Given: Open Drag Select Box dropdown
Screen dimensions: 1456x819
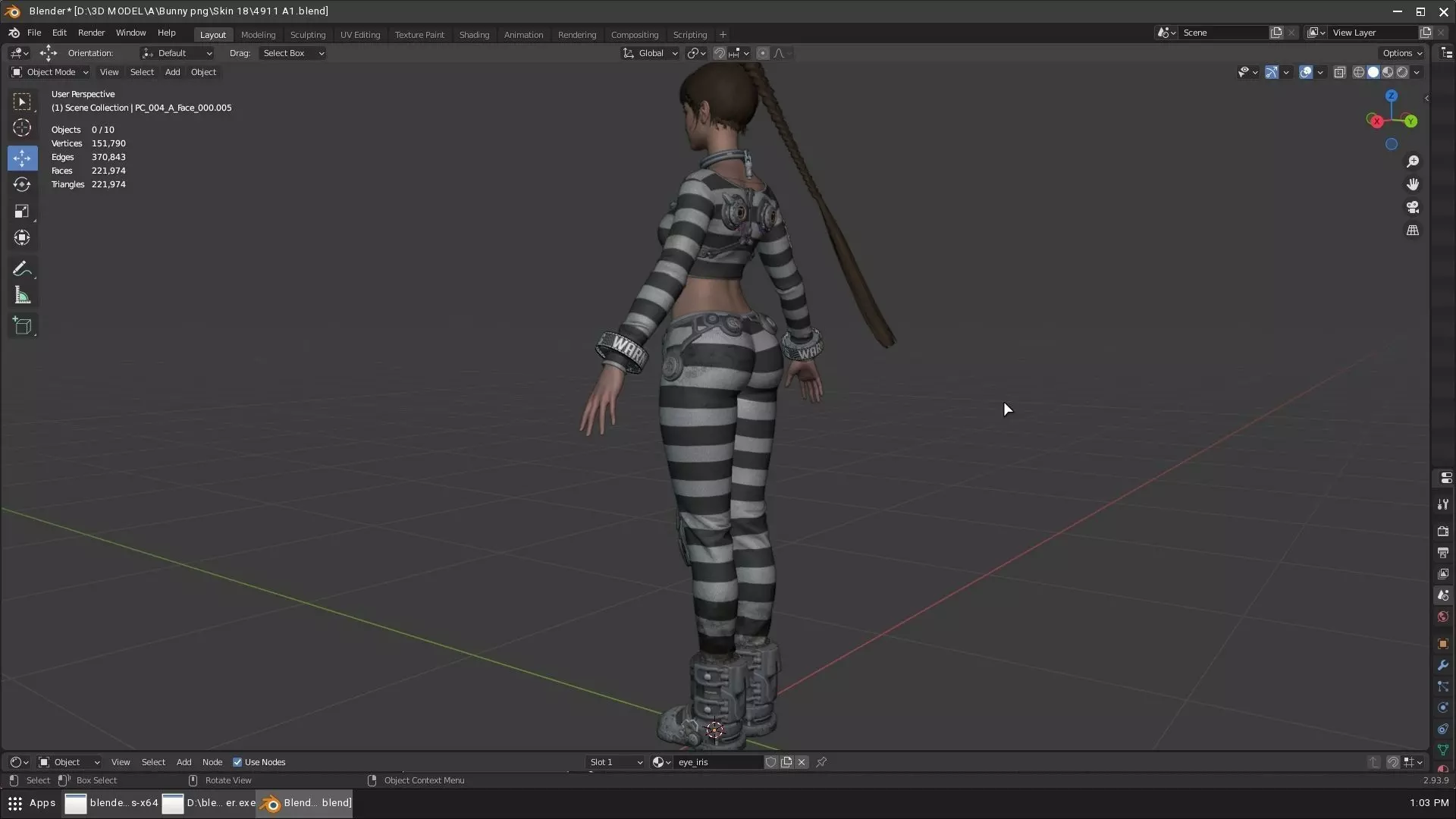Looking at the screenshot, I should click(x=293, y=53).
